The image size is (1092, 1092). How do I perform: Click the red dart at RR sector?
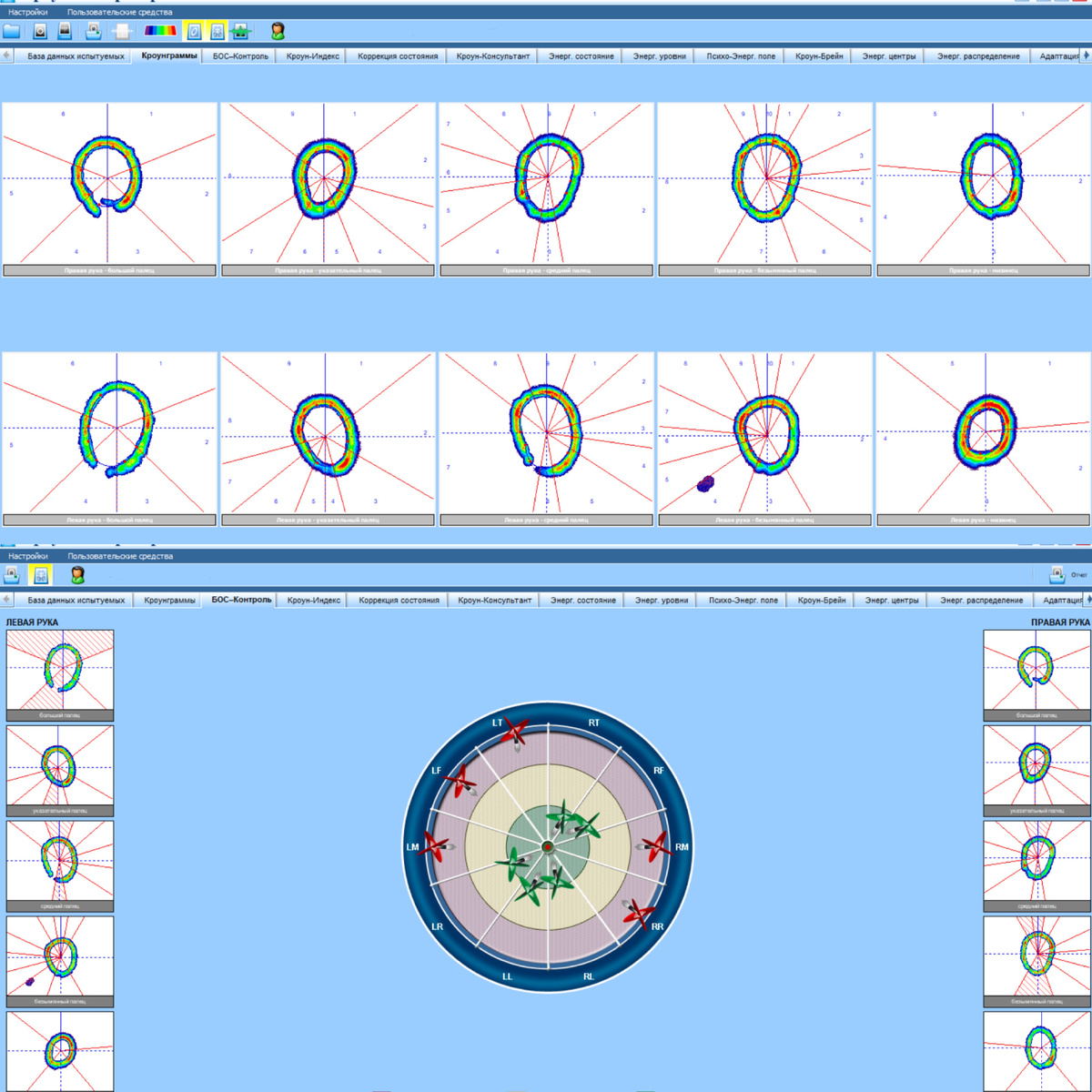639,913
